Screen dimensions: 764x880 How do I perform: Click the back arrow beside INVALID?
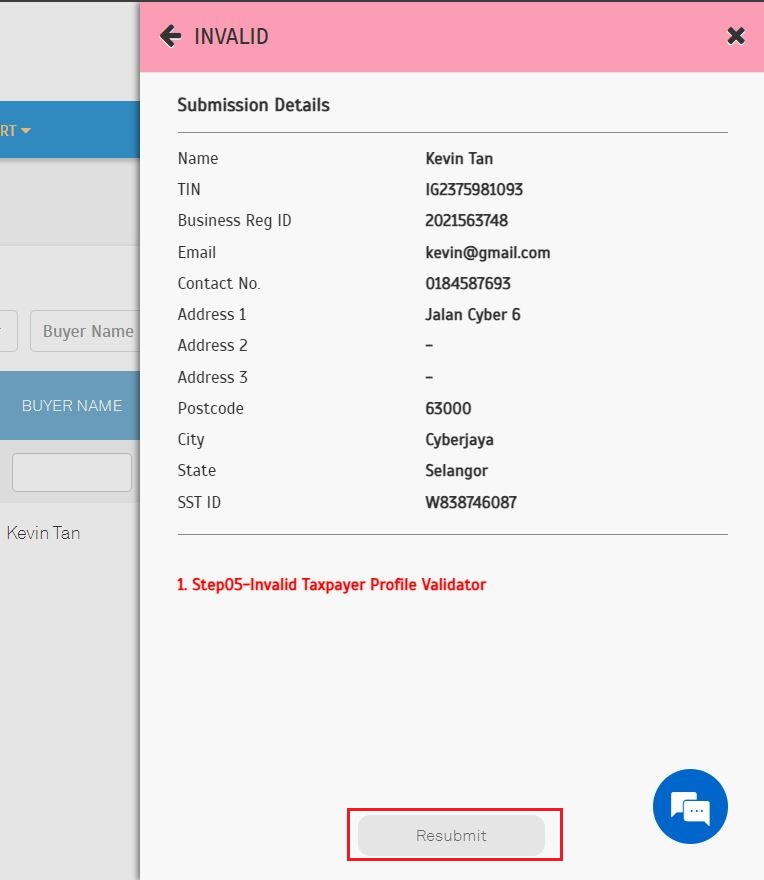point(171,37)
